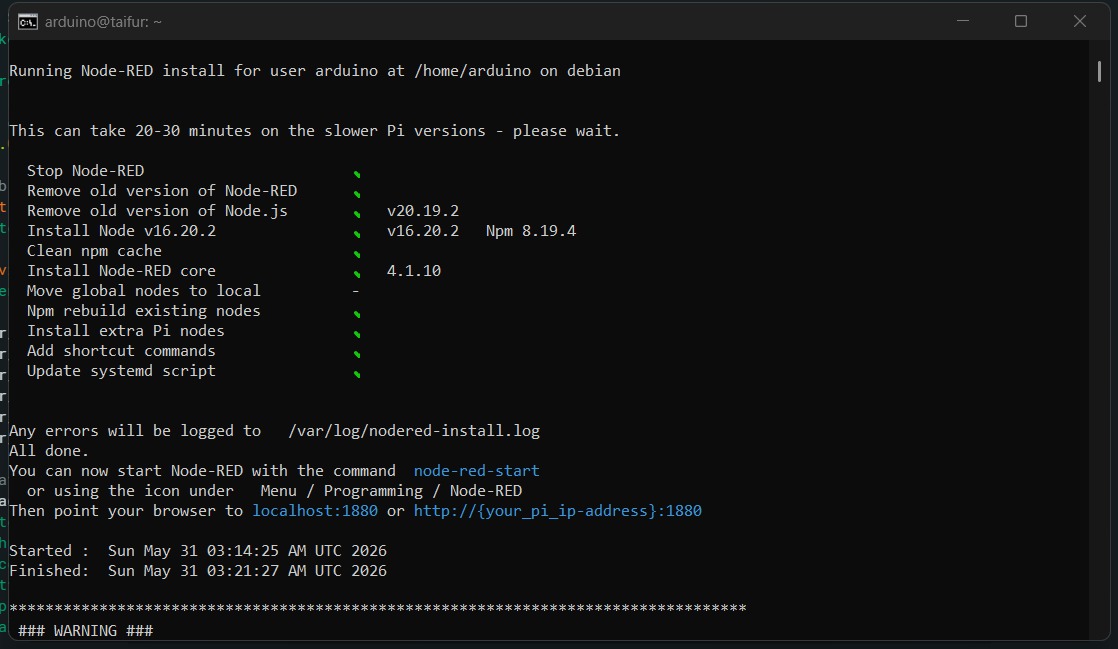Click the log path /var/log/nodered-install.log
Image resolution: width=1118 pixels, height=649 pixels.
[x=414, y=431]
